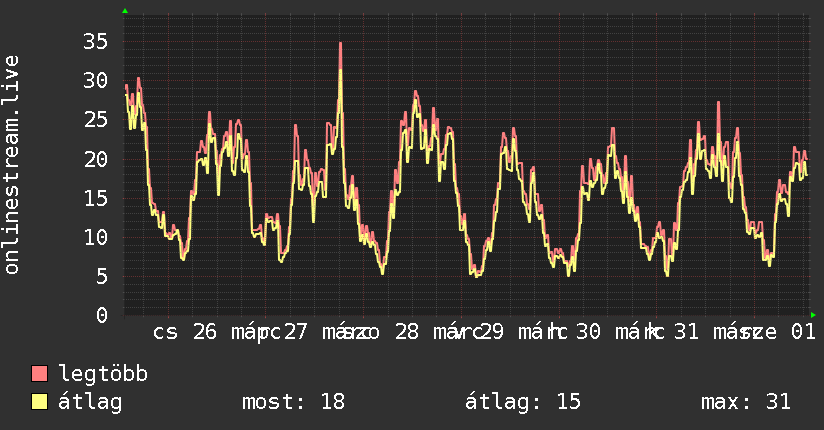Screen dimensions: 824x430
Task: Click the 'átlag: 15' average value
Action: 523,402
